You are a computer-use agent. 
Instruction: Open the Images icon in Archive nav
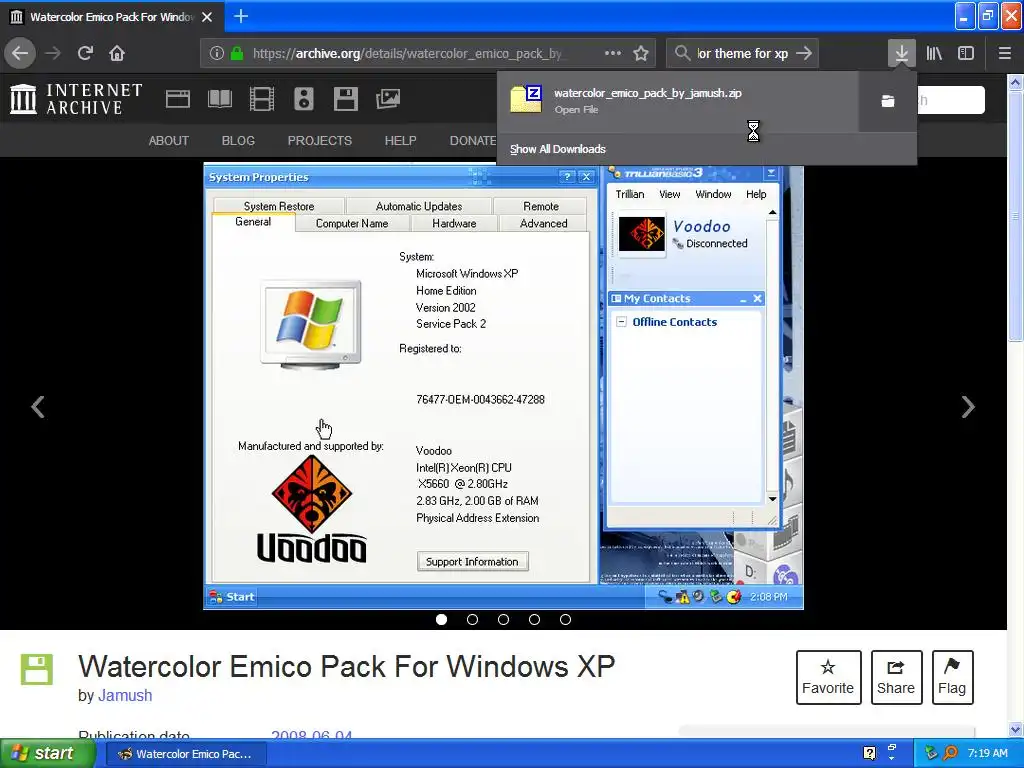(388, 99)
